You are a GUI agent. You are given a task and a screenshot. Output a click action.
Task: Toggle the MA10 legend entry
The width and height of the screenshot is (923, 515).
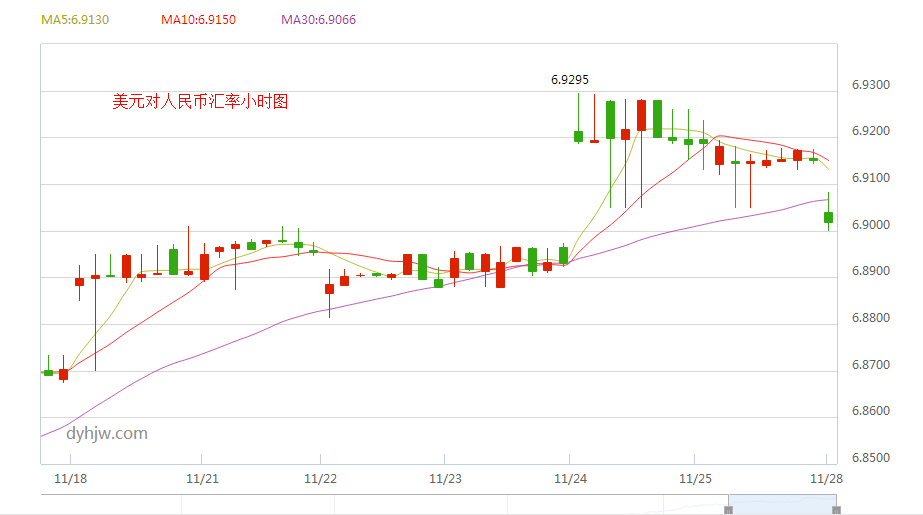198,19
